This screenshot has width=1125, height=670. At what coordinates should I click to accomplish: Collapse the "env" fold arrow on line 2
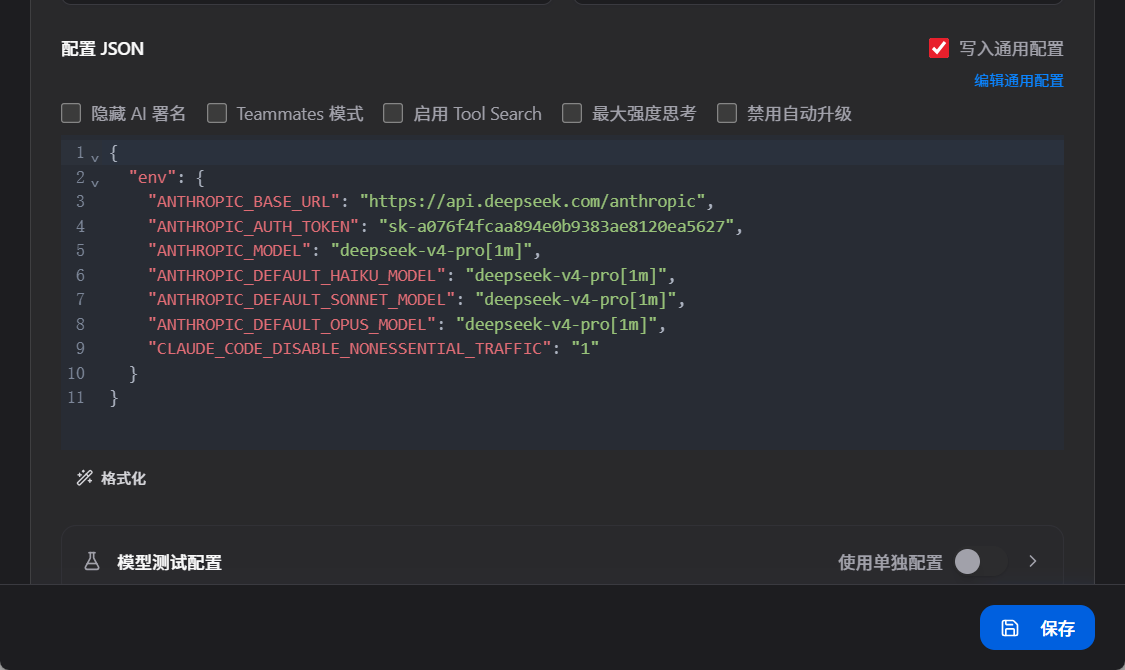tap(95, 182)
